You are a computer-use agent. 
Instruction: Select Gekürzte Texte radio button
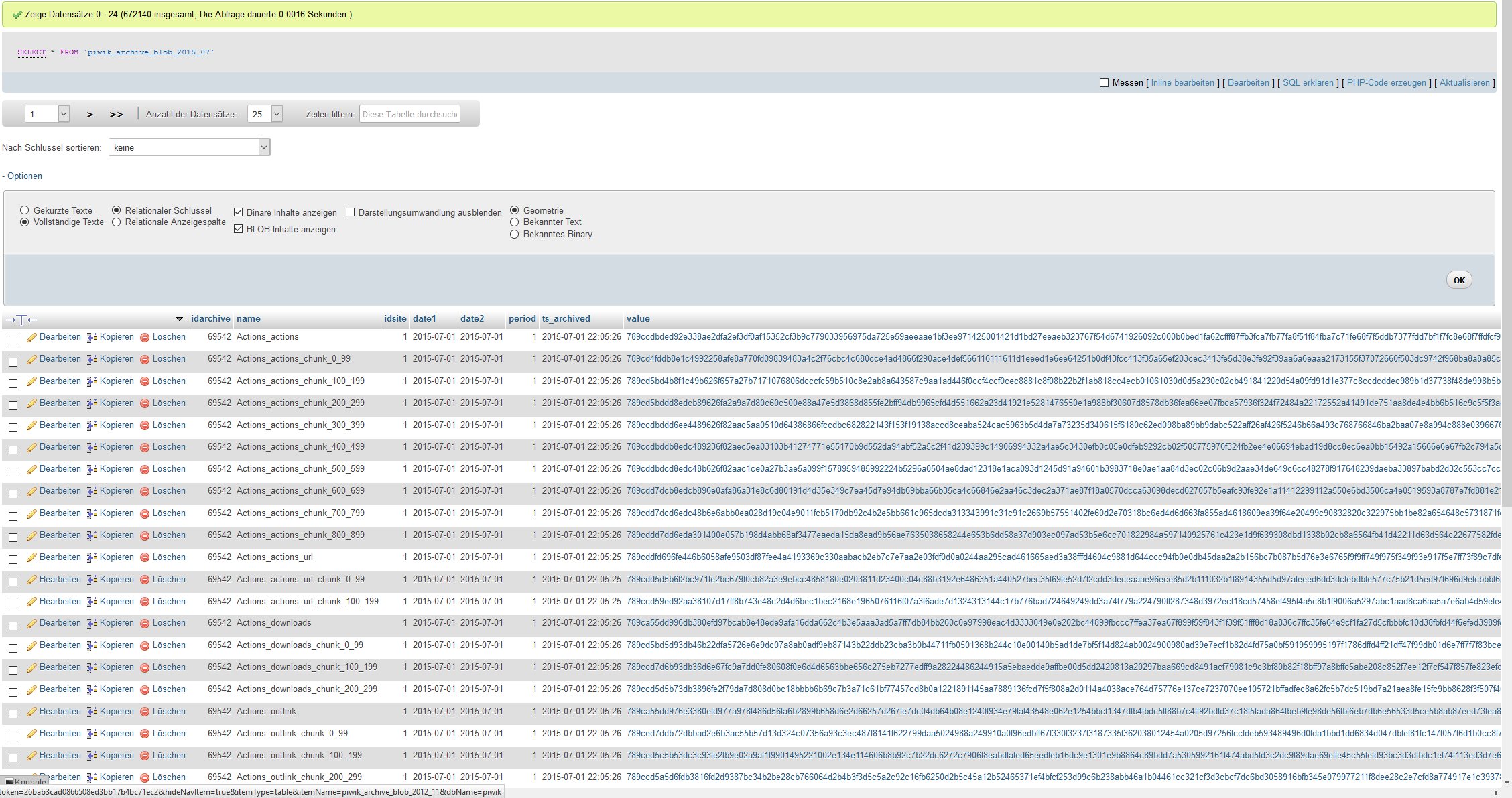pos(25,210)
